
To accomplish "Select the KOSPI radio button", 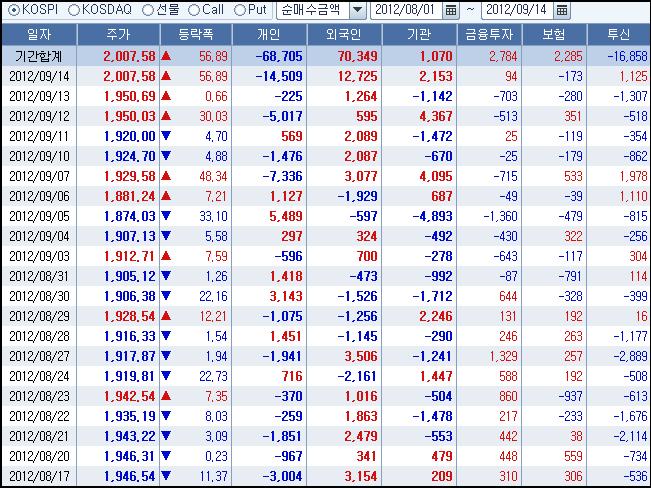I will coord(14,10).
